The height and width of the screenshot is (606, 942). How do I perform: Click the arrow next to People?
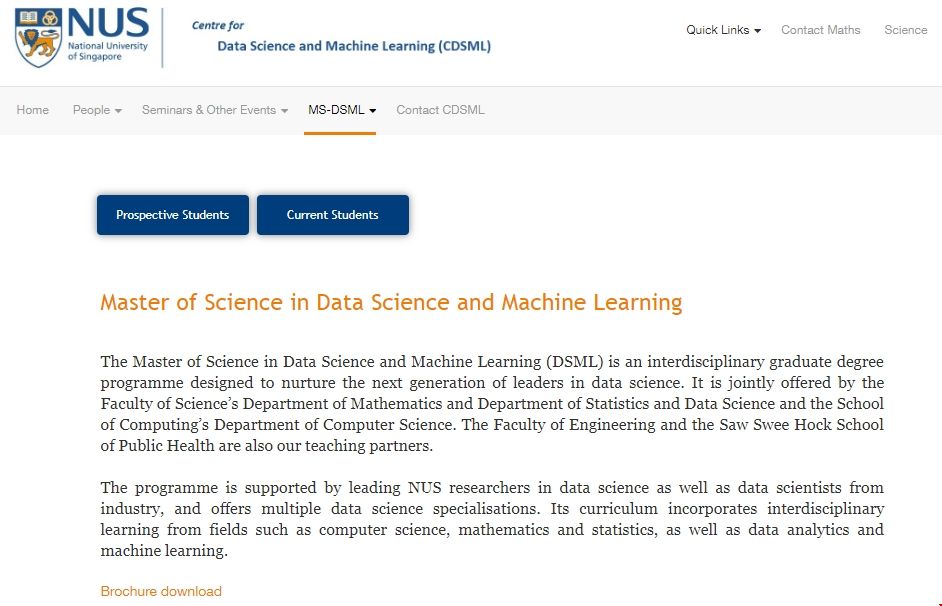point(118,111)
